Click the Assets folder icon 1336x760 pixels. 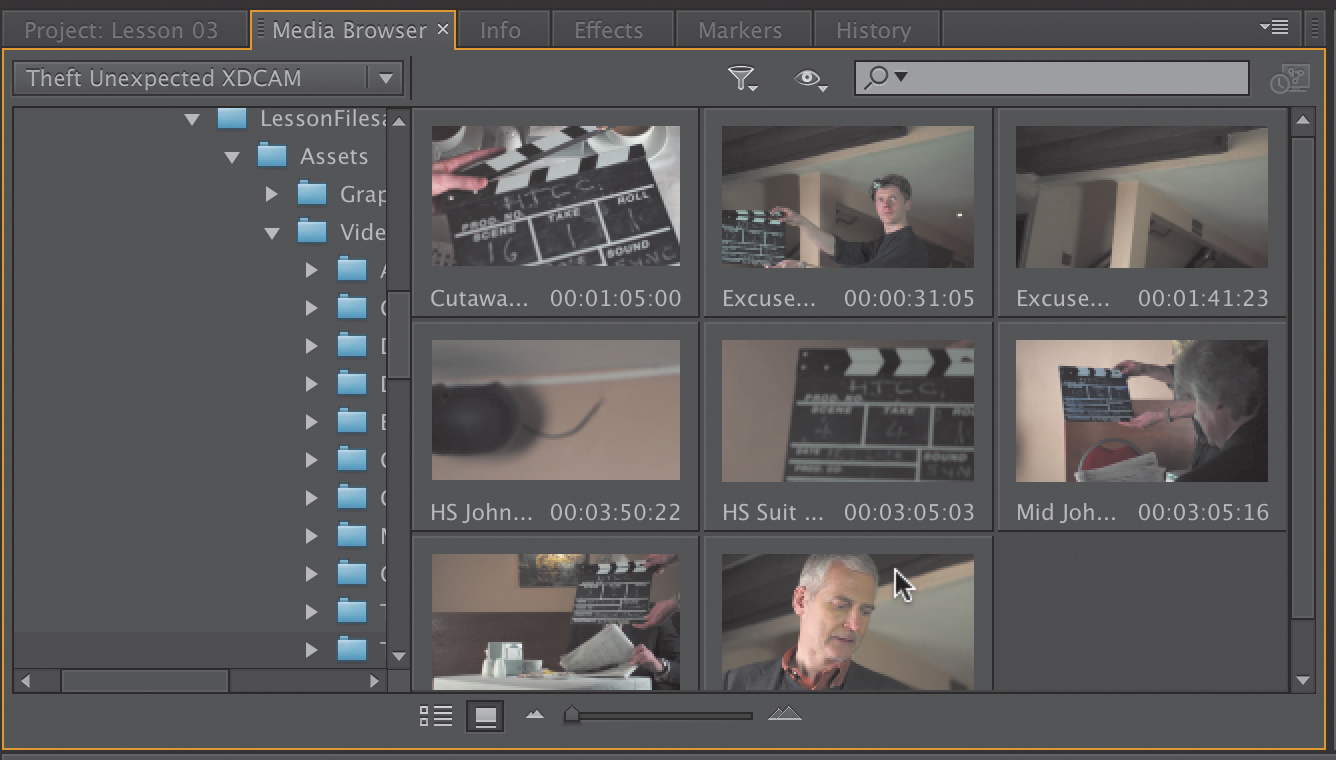[272, 156]
